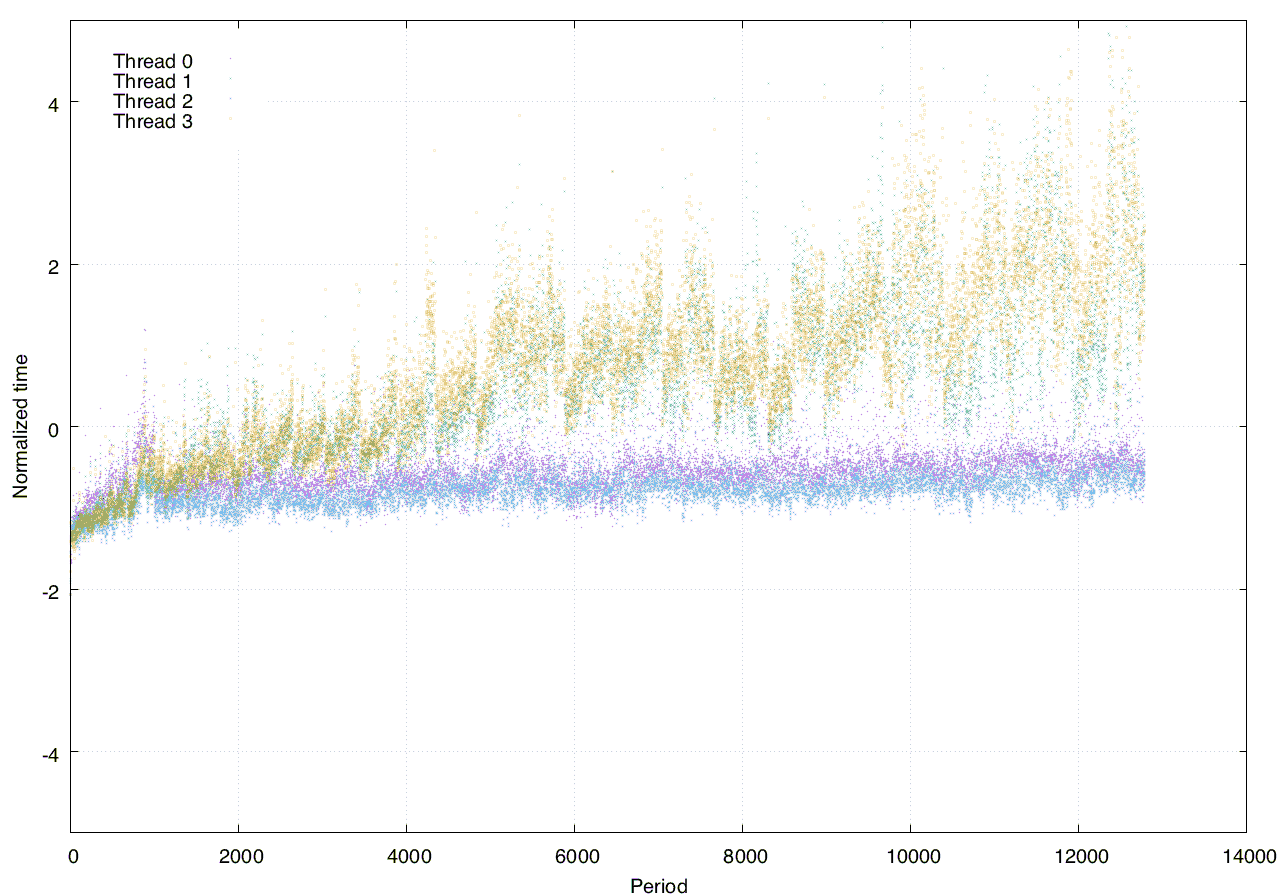
Task: Click the 'Period' x-axis label
Action: [x=658, y=885]
